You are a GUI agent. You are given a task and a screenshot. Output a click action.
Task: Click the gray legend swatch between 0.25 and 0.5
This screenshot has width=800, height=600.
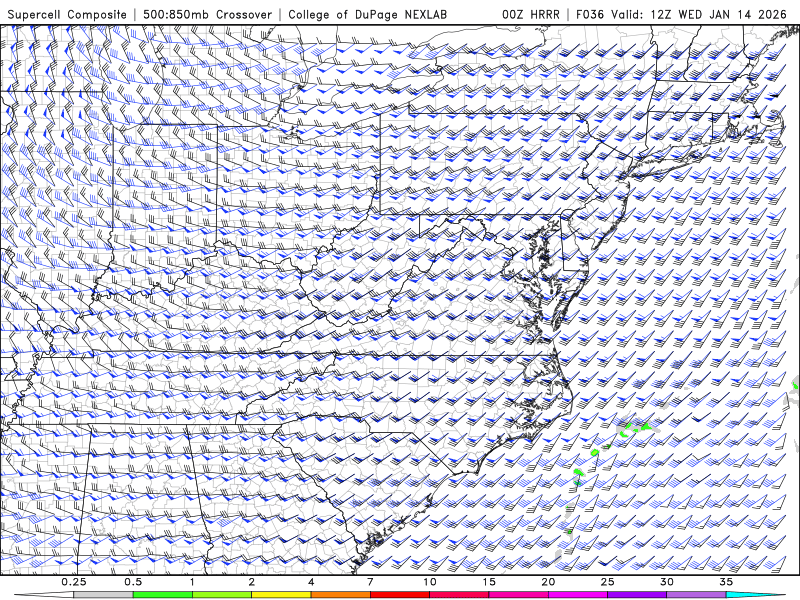point(103,595)
